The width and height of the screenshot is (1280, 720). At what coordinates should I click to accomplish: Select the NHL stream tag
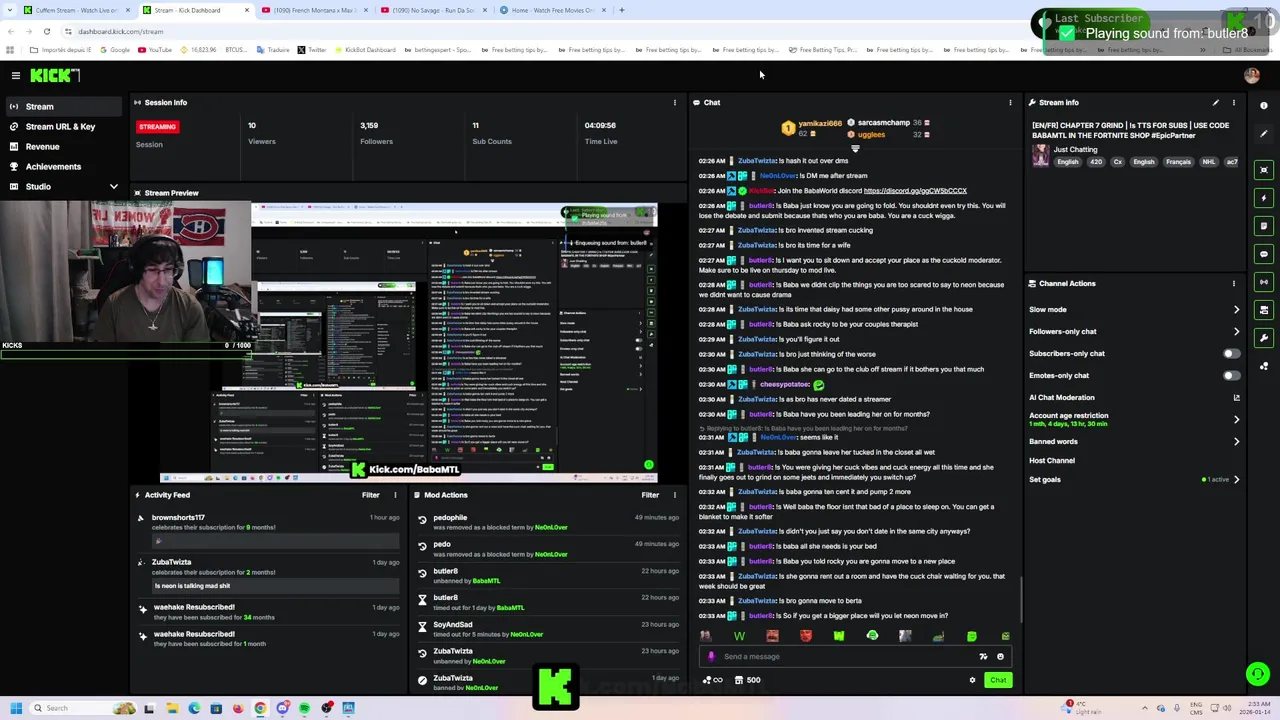click(1209, 162)
